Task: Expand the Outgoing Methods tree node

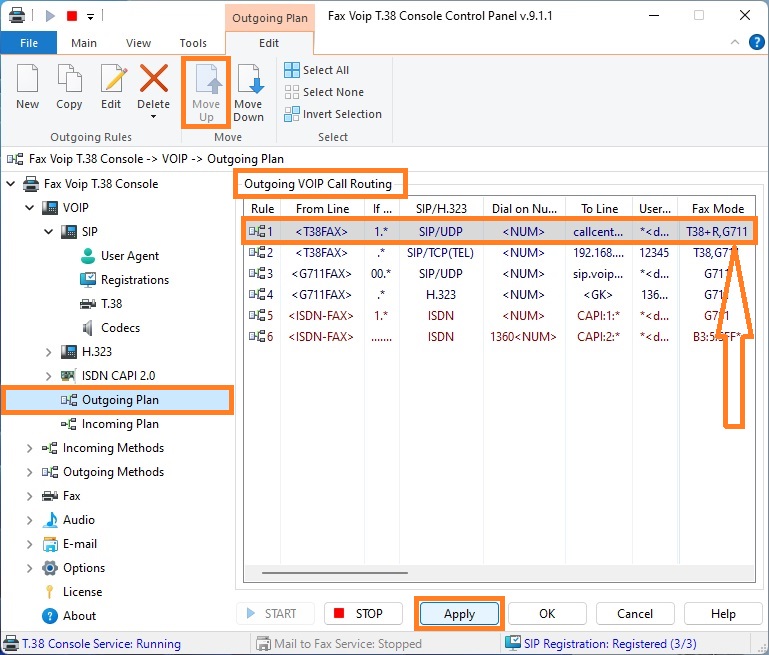Action: coord(29,472)
